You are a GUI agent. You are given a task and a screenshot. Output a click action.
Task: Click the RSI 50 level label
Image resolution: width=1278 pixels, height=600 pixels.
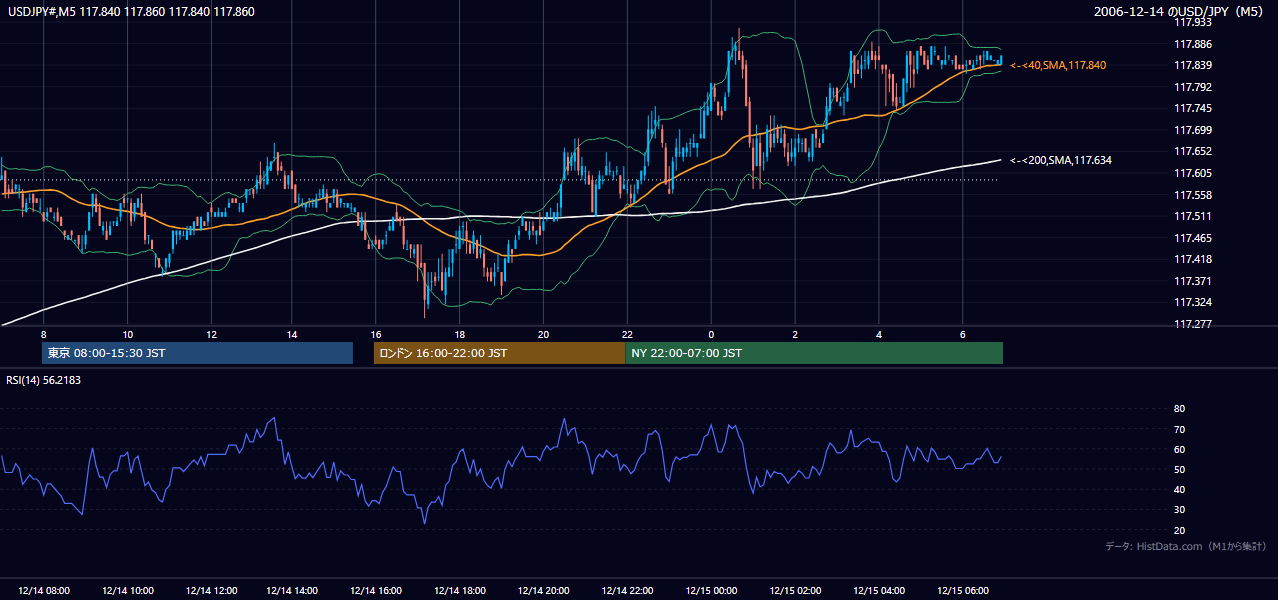tap(1179, 469)
